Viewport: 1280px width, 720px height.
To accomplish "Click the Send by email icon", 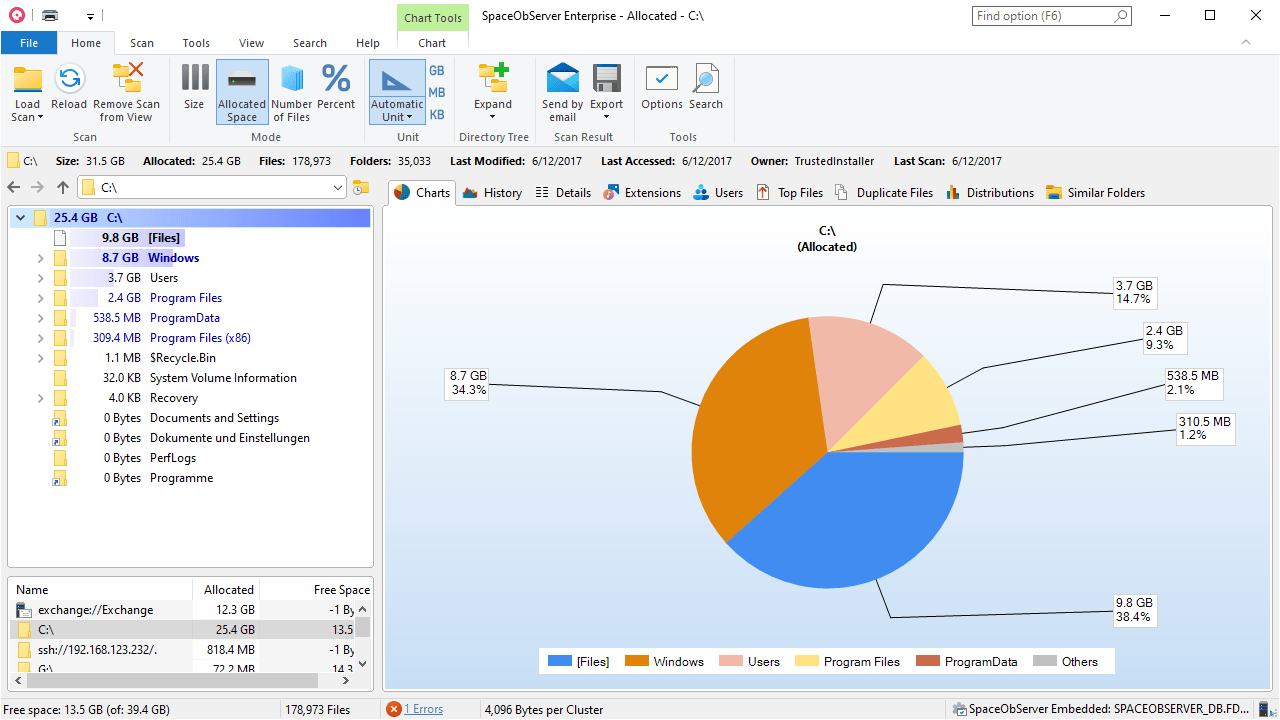I will point(563,80).
